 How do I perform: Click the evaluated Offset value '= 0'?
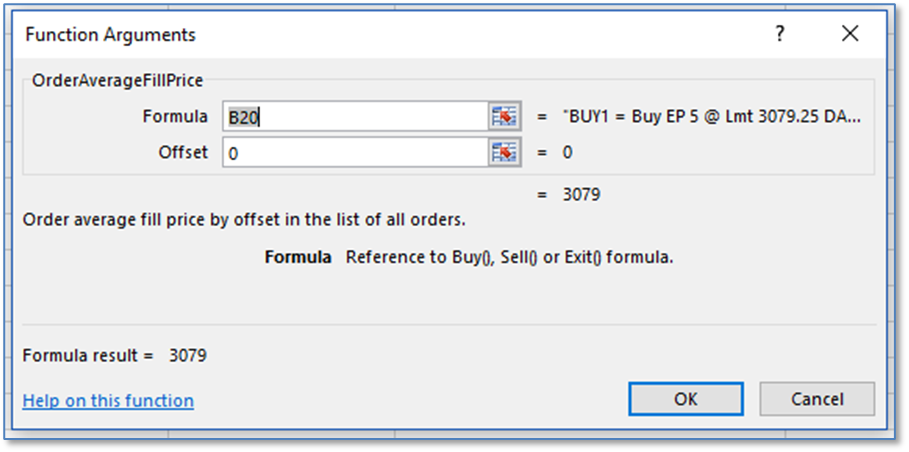coord(561,152)
